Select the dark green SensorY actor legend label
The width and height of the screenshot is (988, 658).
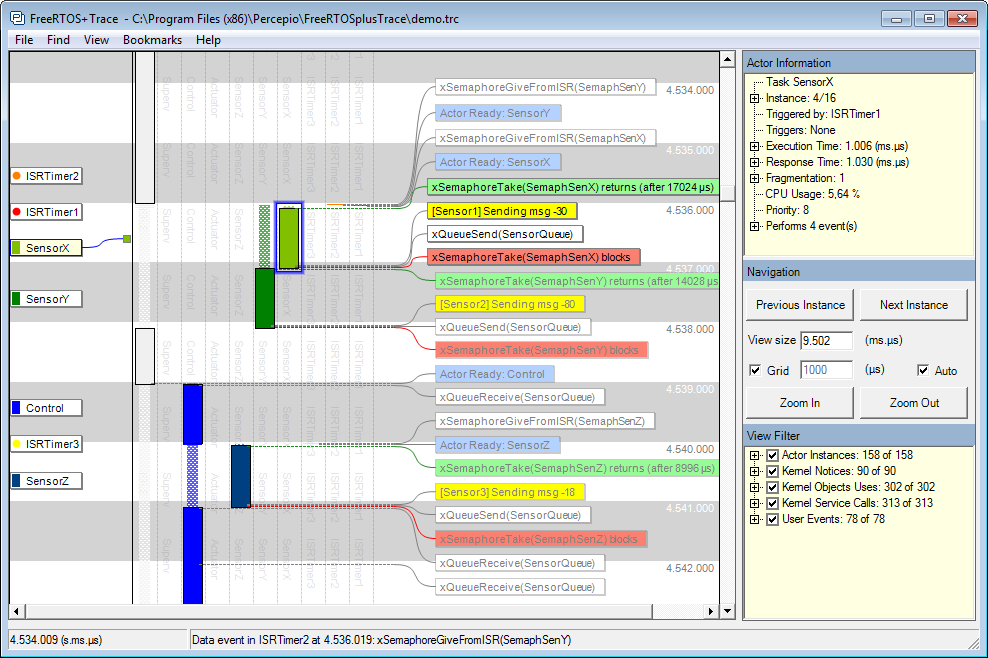46,299
